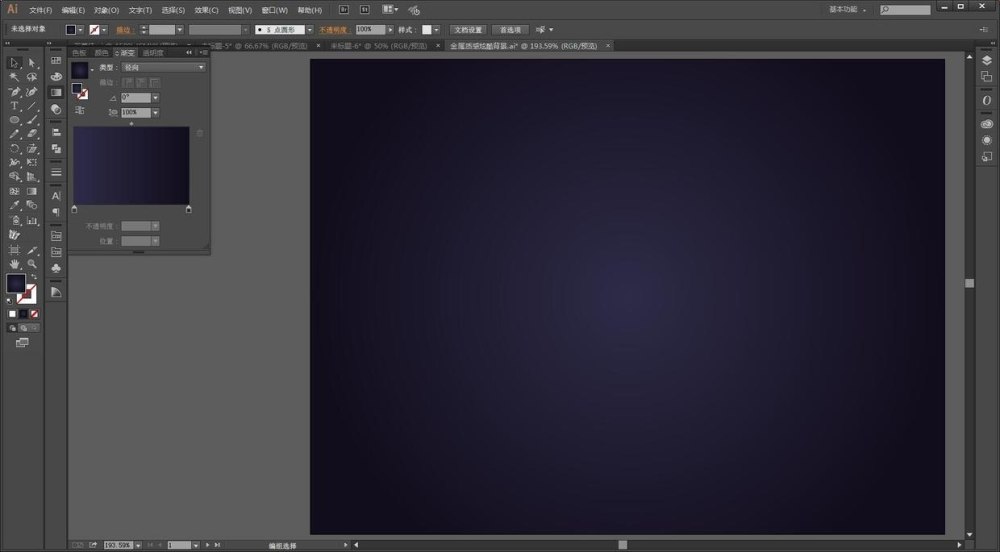Open the Layers panel icon

[x=985, y=61]
